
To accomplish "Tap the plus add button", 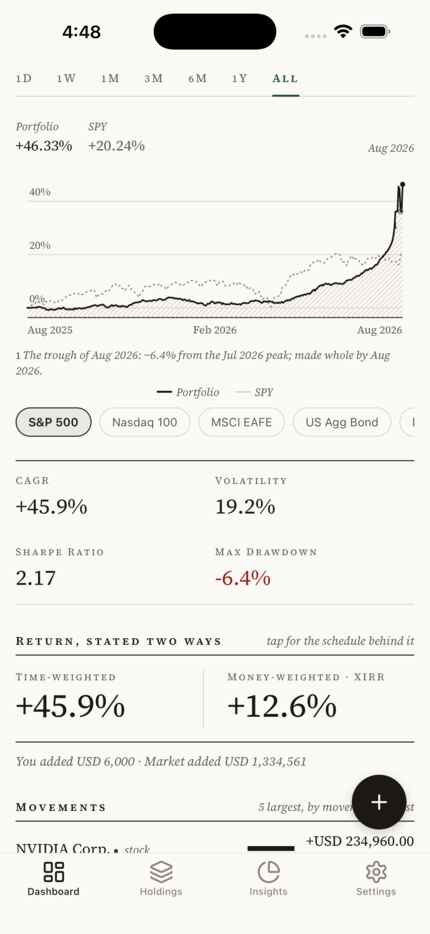I will 379,802.
